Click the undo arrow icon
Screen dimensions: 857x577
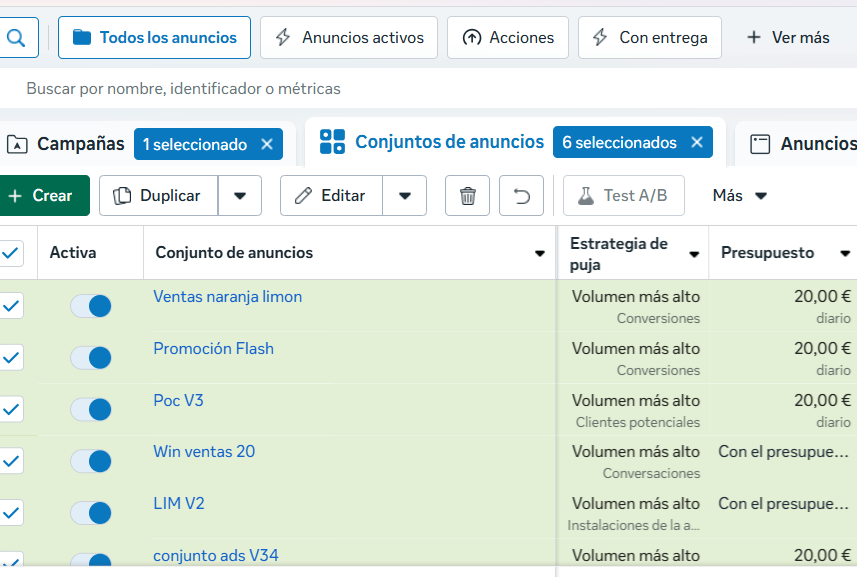point(521,196)
